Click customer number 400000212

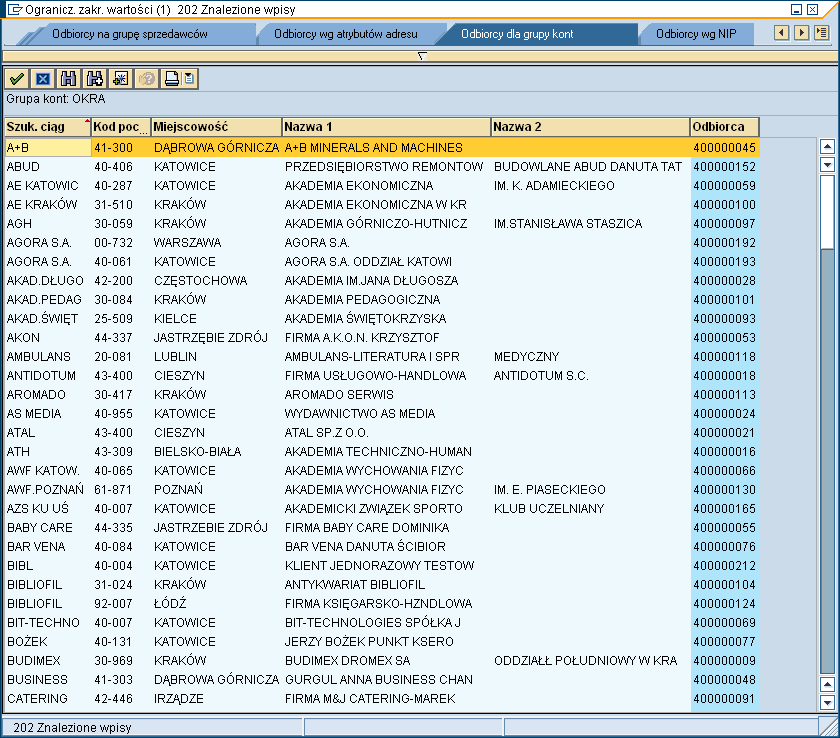[724, 566]
